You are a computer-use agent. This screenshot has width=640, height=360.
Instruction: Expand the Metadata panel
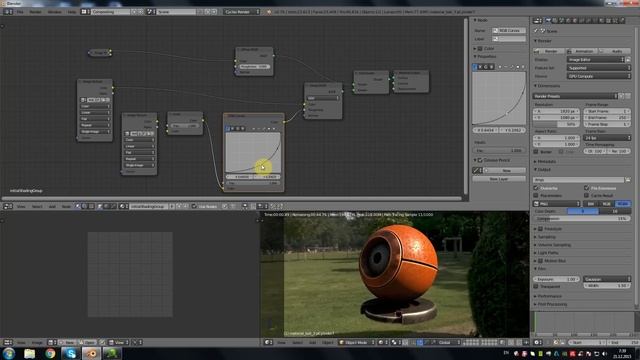click(547, 162)
